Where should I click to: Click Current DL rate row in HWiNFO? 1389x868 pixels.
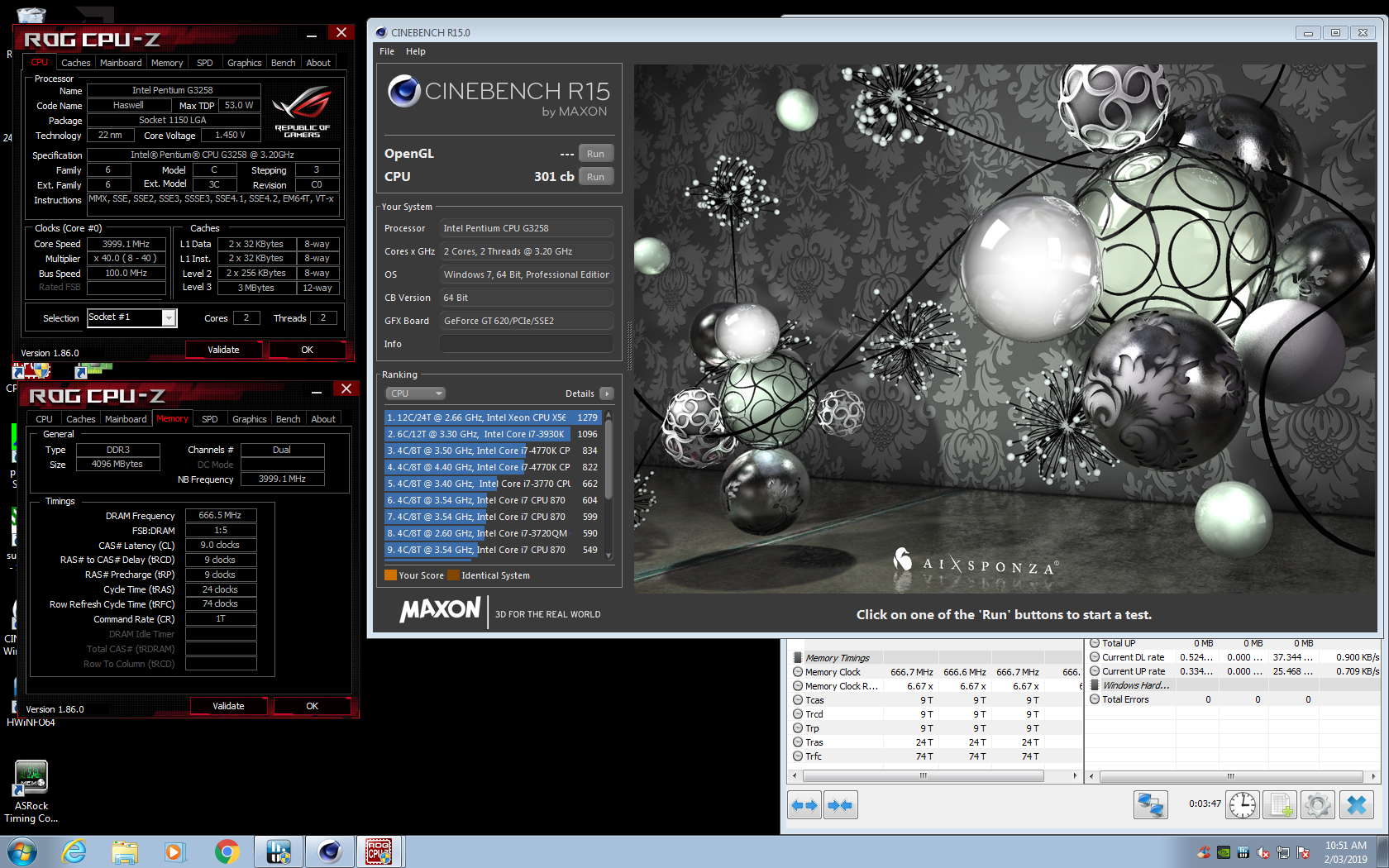pyautogui.click(x=1233, y=657)
